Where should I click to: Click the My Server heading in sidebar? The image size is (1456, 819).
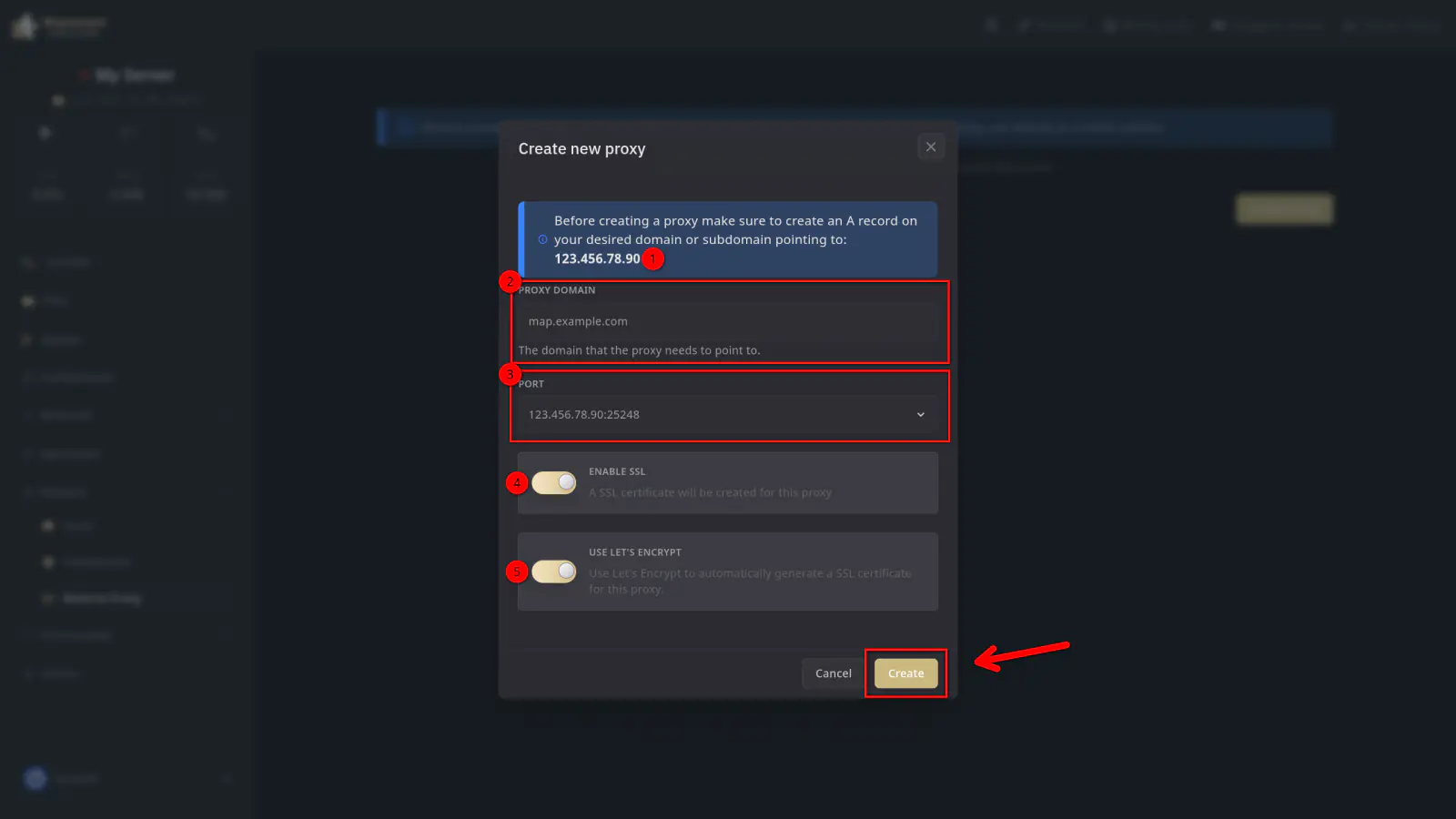click(x=134, y=76)
